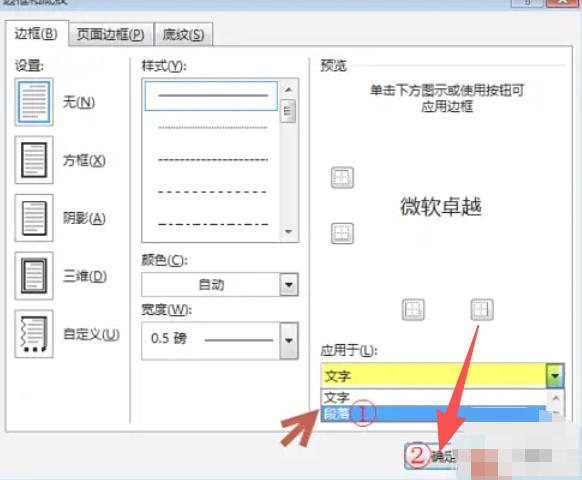Click the 方框(X) label

pos(84,160)
